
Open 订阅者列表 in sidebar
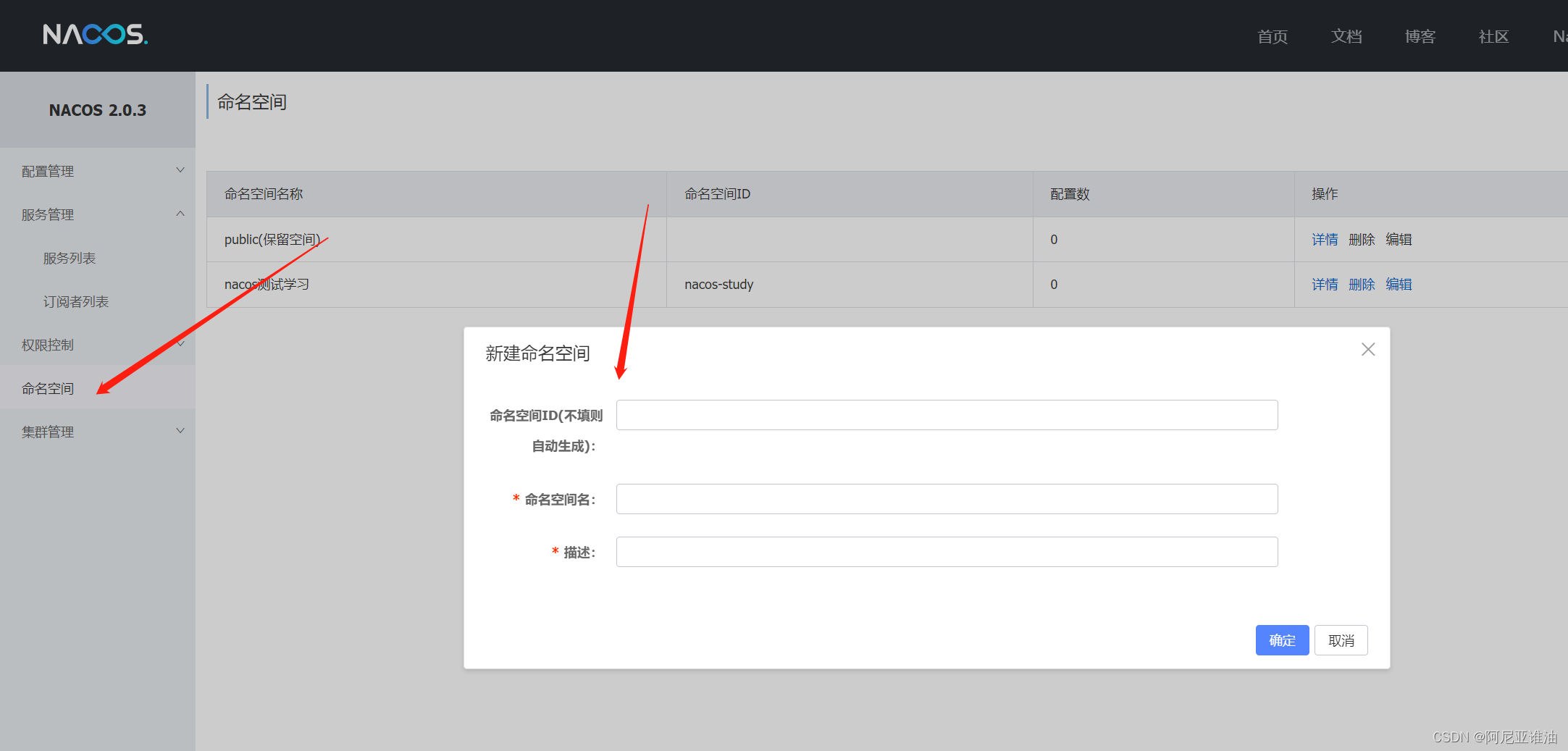(76, 302)
